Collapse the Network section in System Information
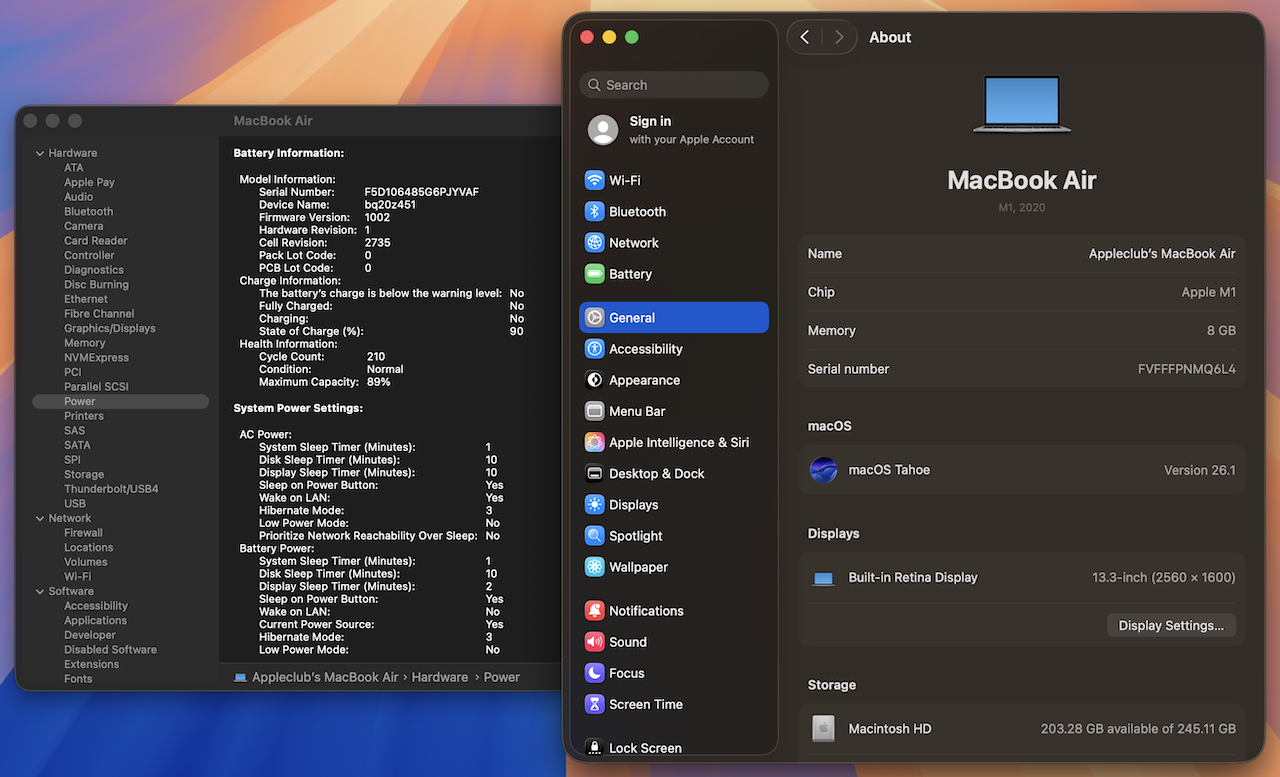1280x777 pixels. click(x=40, y=518)
